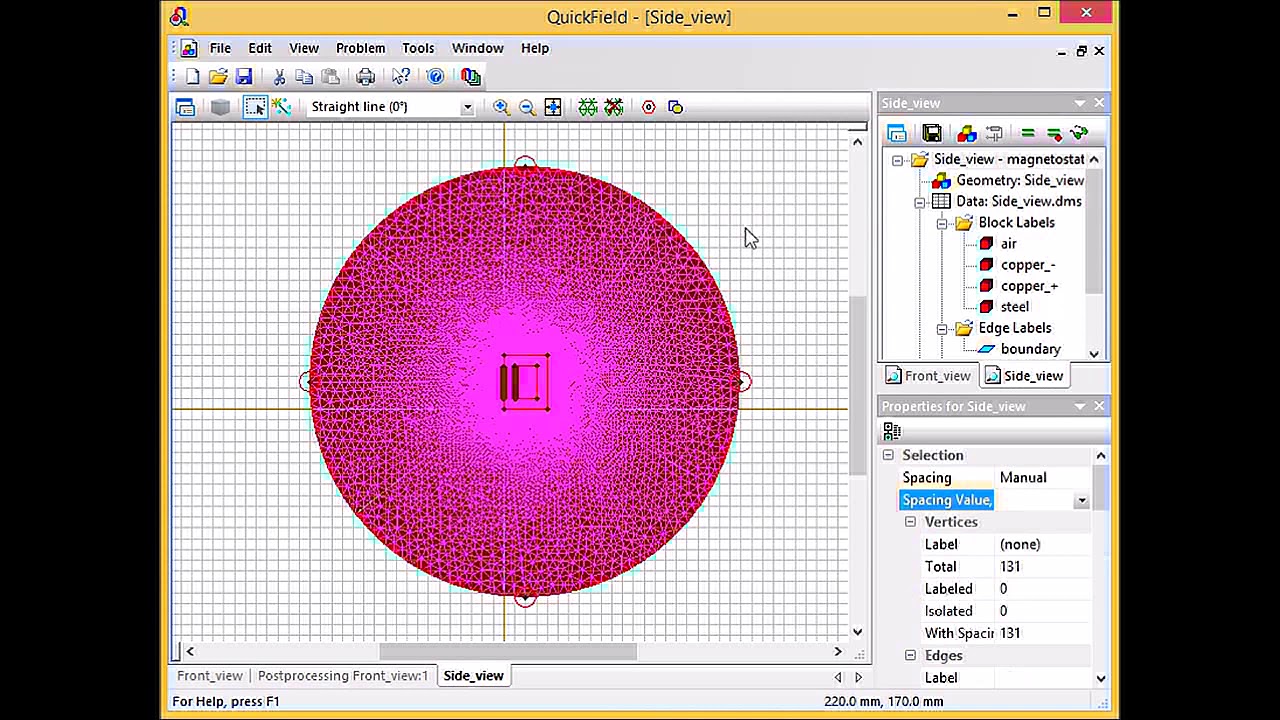Click canvas horizontal scrollbar thumb

pos(508,652)
